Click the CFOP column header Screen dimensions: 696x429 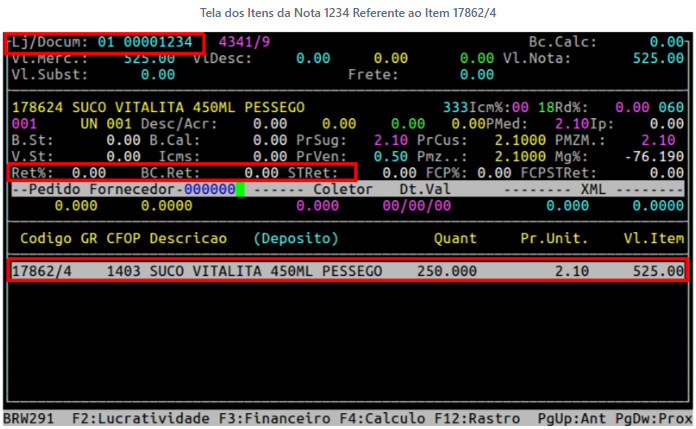click(x=124, y=239)
